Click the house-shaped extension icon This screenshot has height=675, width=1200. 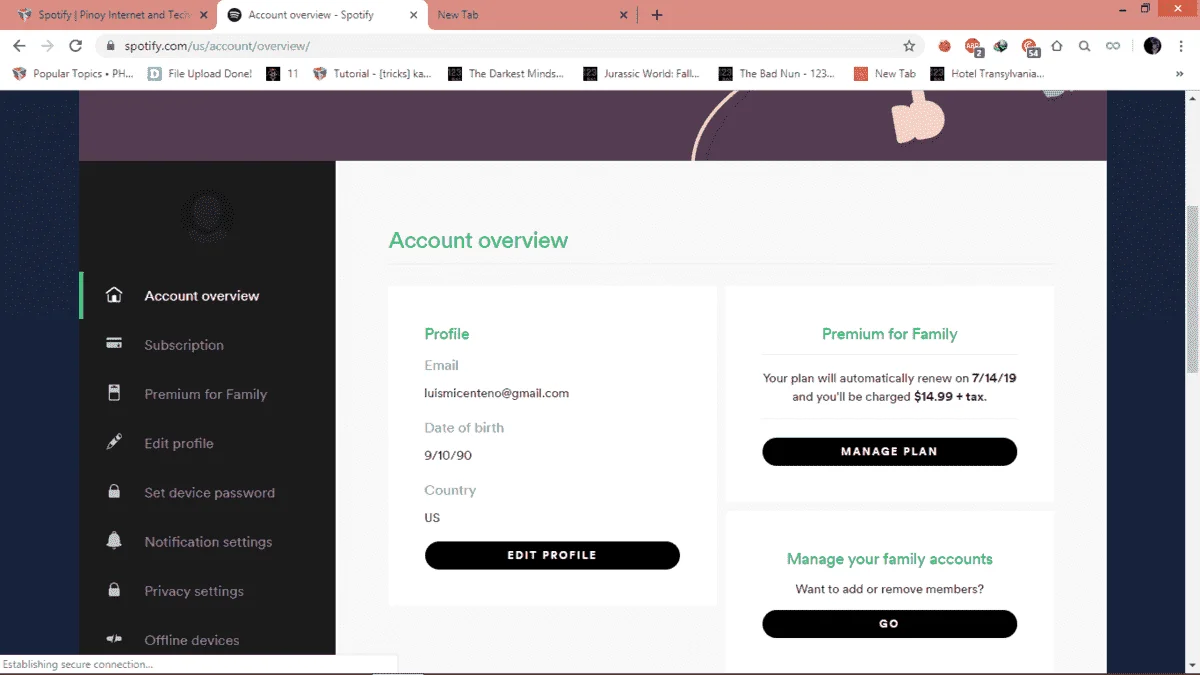1056,46
